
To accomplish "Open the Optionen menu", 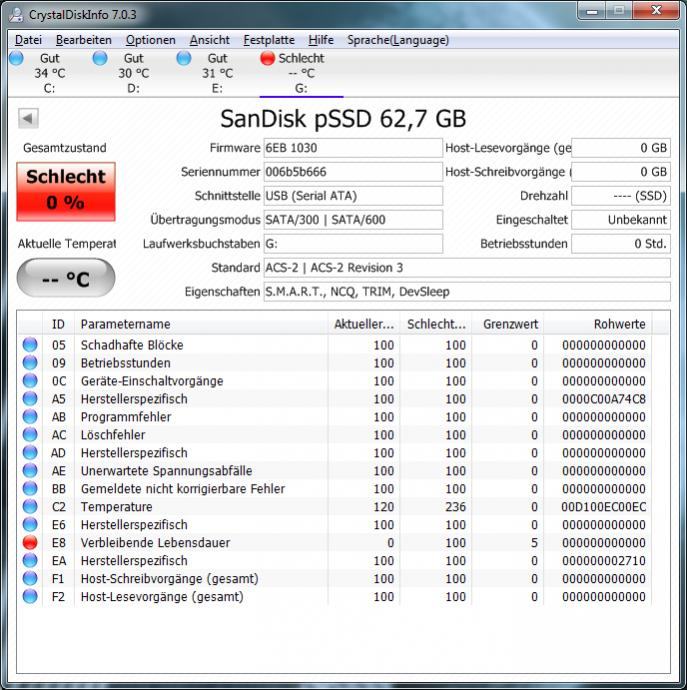I will coord(151,40).
